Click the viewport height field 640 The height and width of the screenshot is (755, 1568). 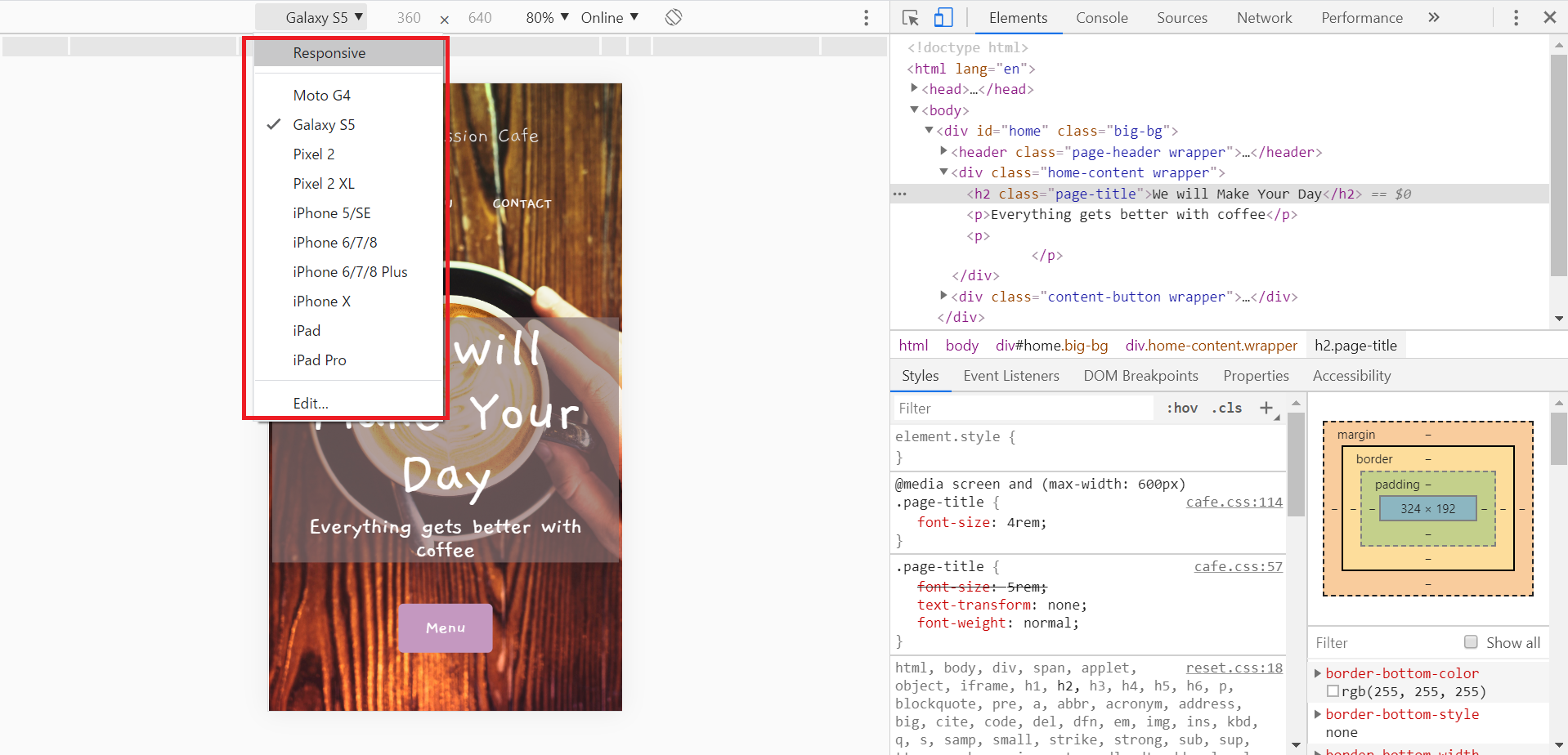tap(480, 17)
